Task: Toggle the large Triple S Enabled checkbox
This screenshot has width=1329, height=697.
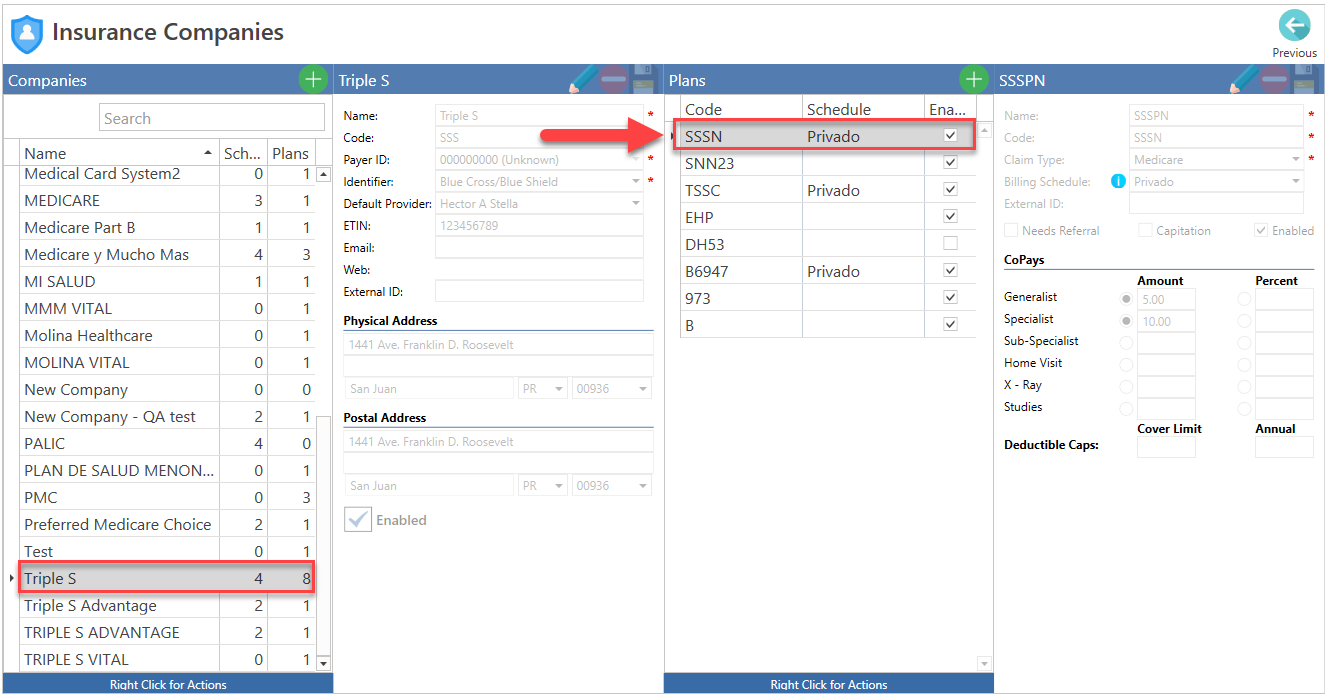Action: 358,520
